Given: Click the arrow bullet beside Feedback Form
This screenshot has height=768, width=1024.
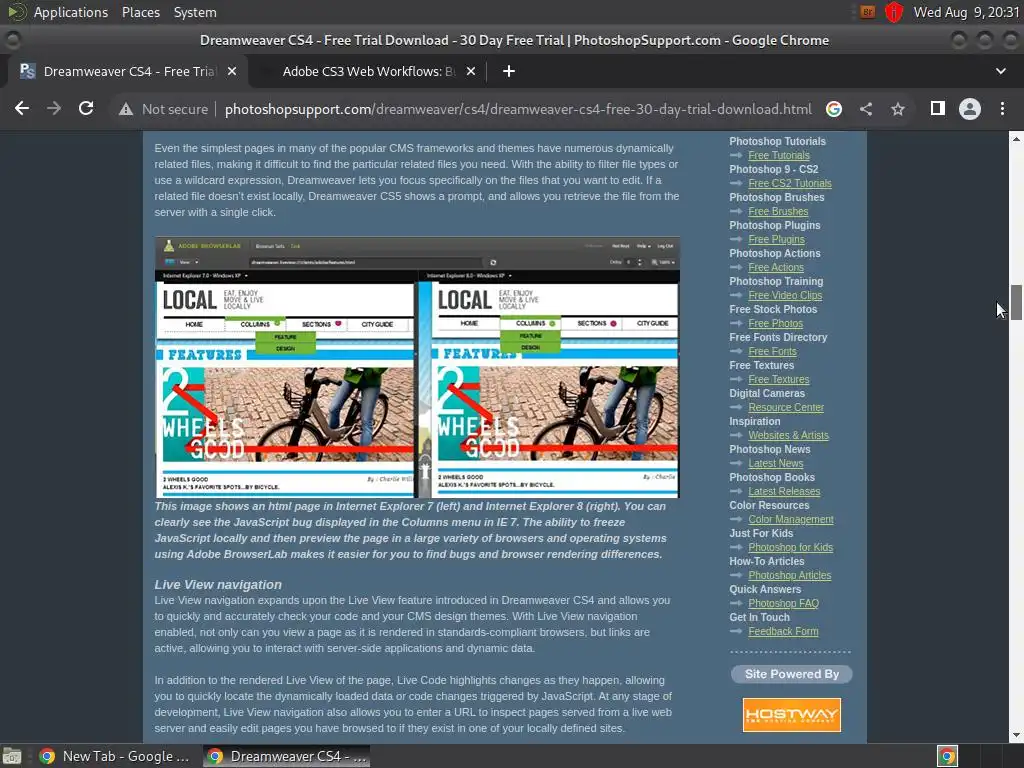Looking at the screenshot, I should [736, 632].
